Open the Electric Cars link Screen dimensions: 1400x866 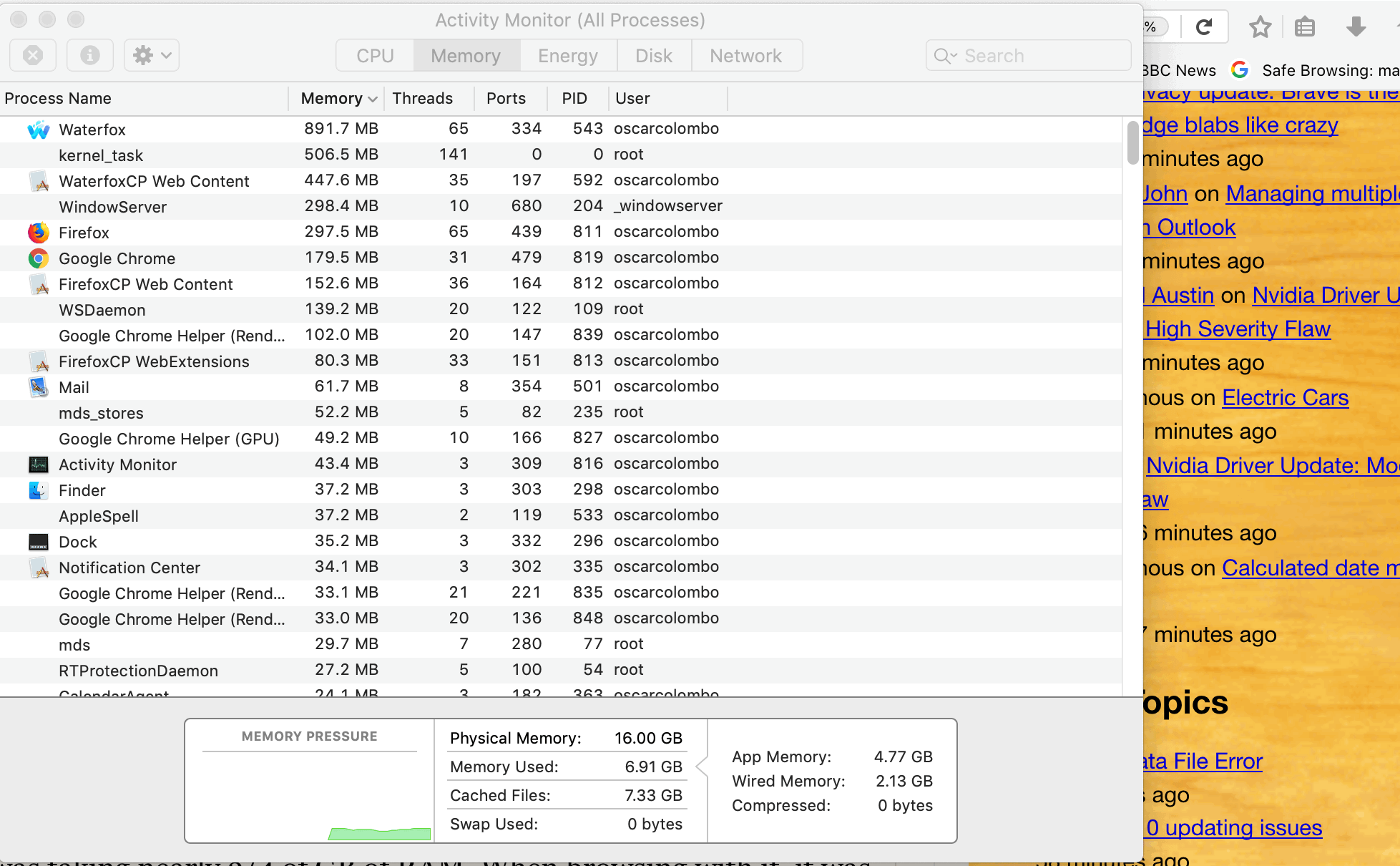click(1285, 397)
